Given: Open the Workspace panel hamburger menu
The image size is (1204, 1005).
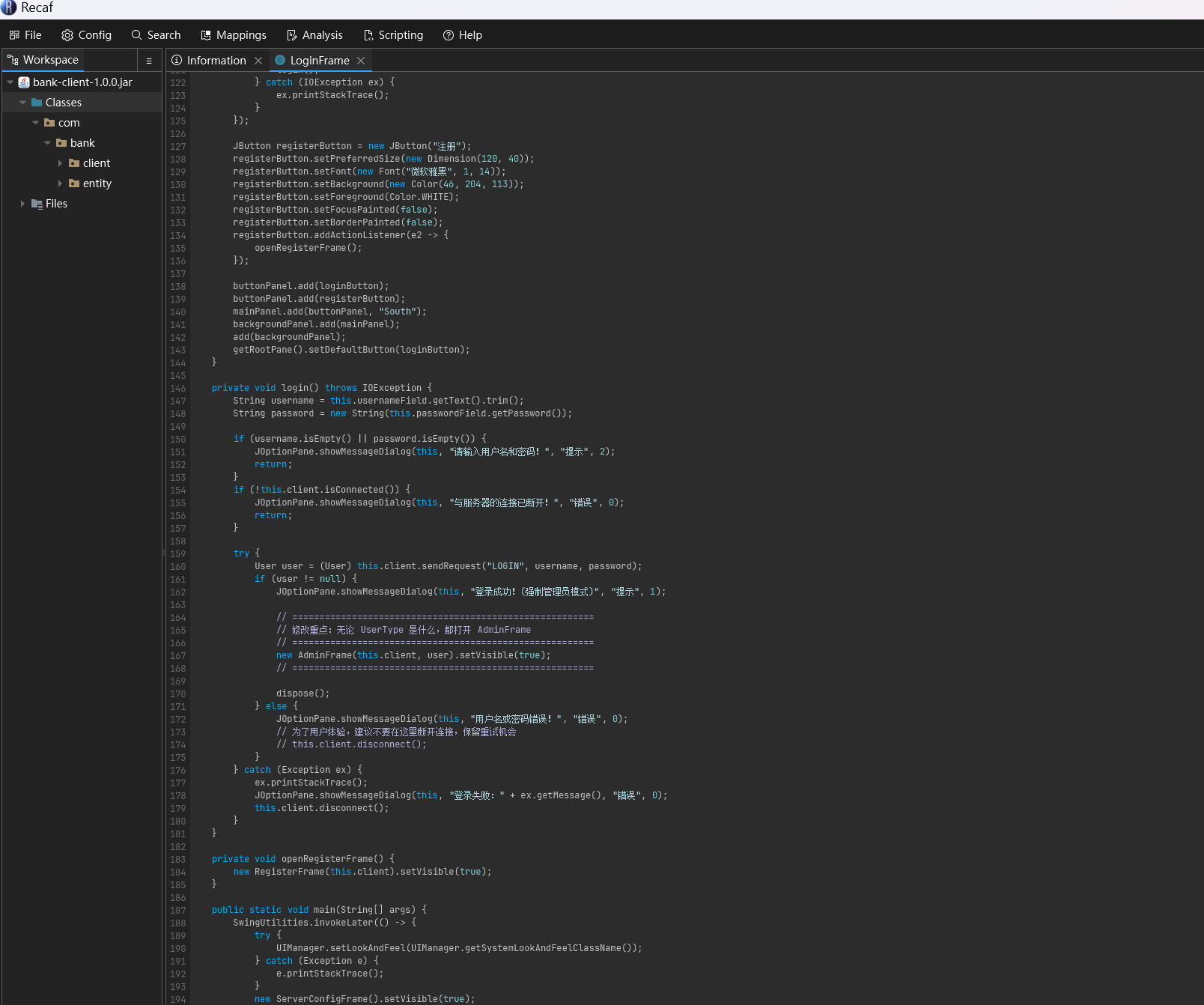Looking at the screenshot, I should tap(149, 61).
